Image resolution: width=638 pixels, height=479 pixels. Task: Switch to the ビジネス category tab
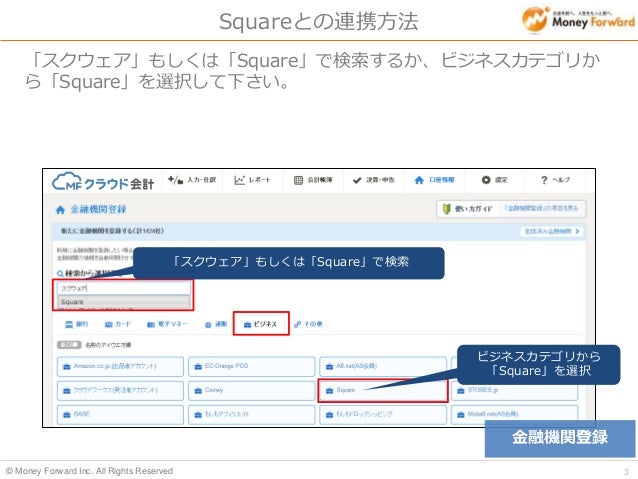(261, 324)
